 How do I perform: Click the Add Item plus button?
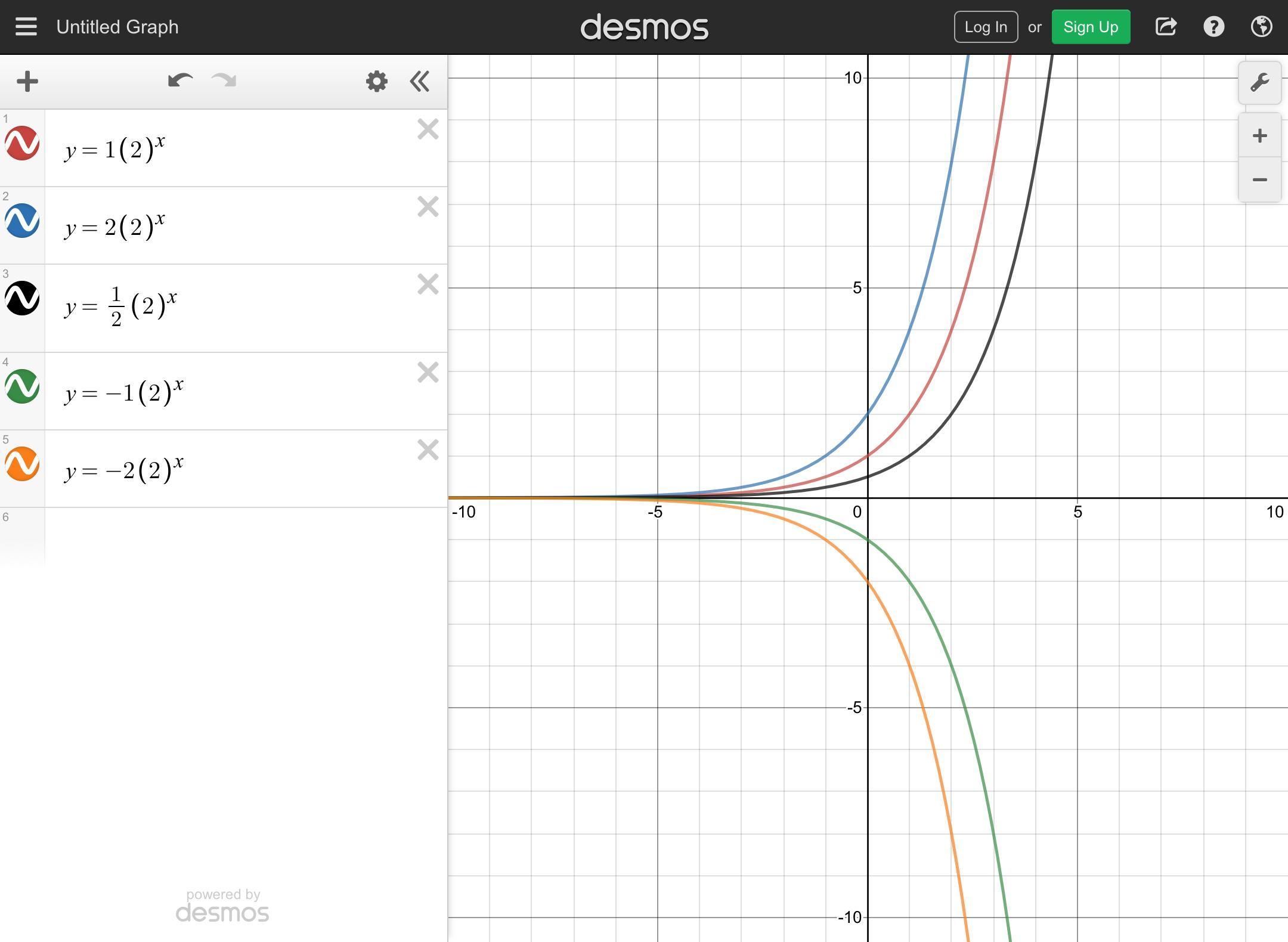point(27,82)
